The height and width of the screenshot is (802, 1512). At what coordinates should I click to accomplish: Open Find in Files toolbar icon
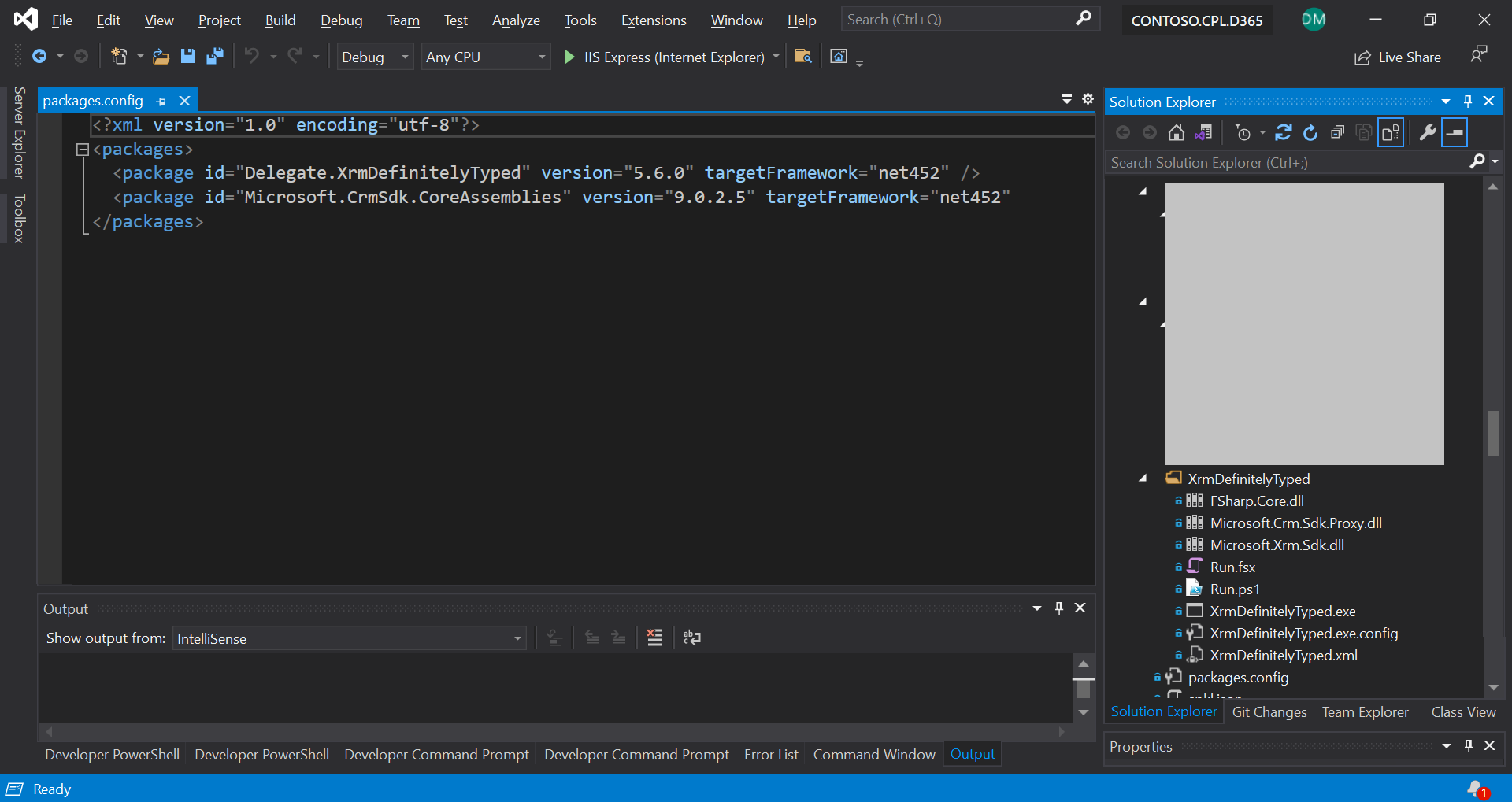[x=802, y=56]
